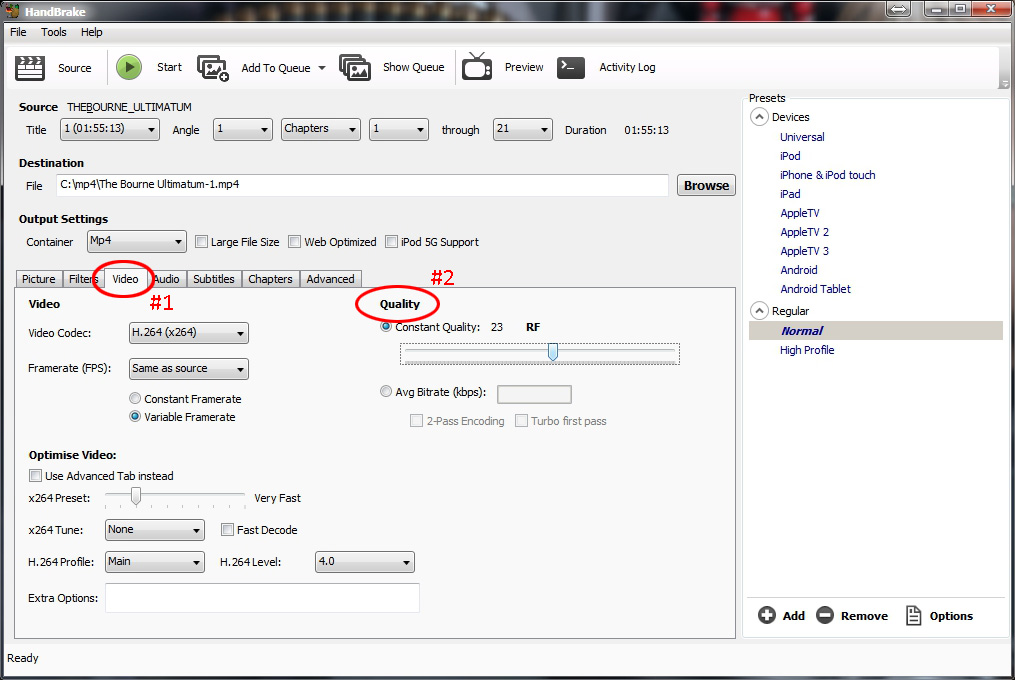This screenshot has width=1015, height=680.
Task: Select the Avg Bitrate radio button
Action: coord(386,391)
